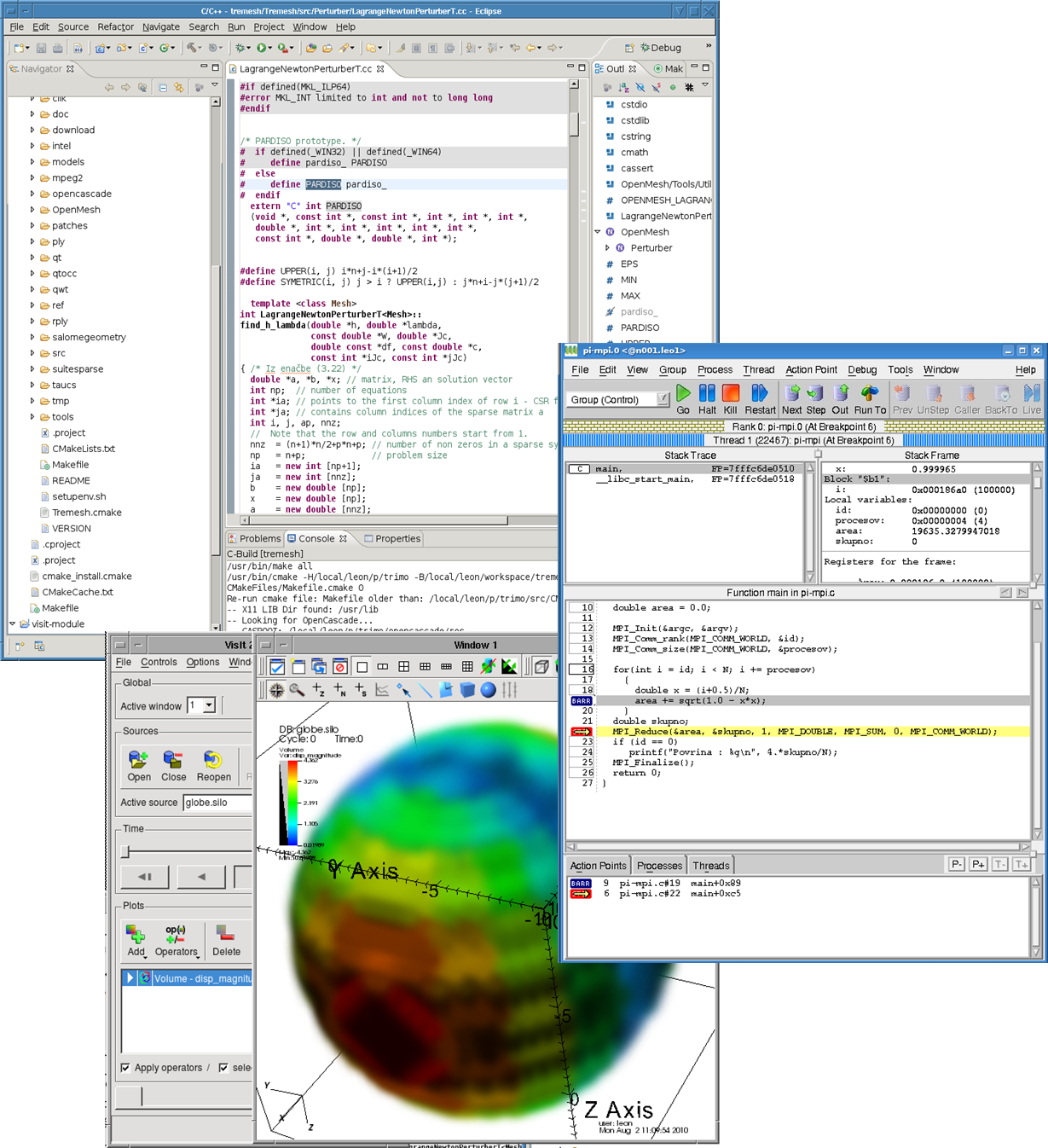Toggle the Apply operators checkbox

pyautogui.click(x=125, y=1068)
